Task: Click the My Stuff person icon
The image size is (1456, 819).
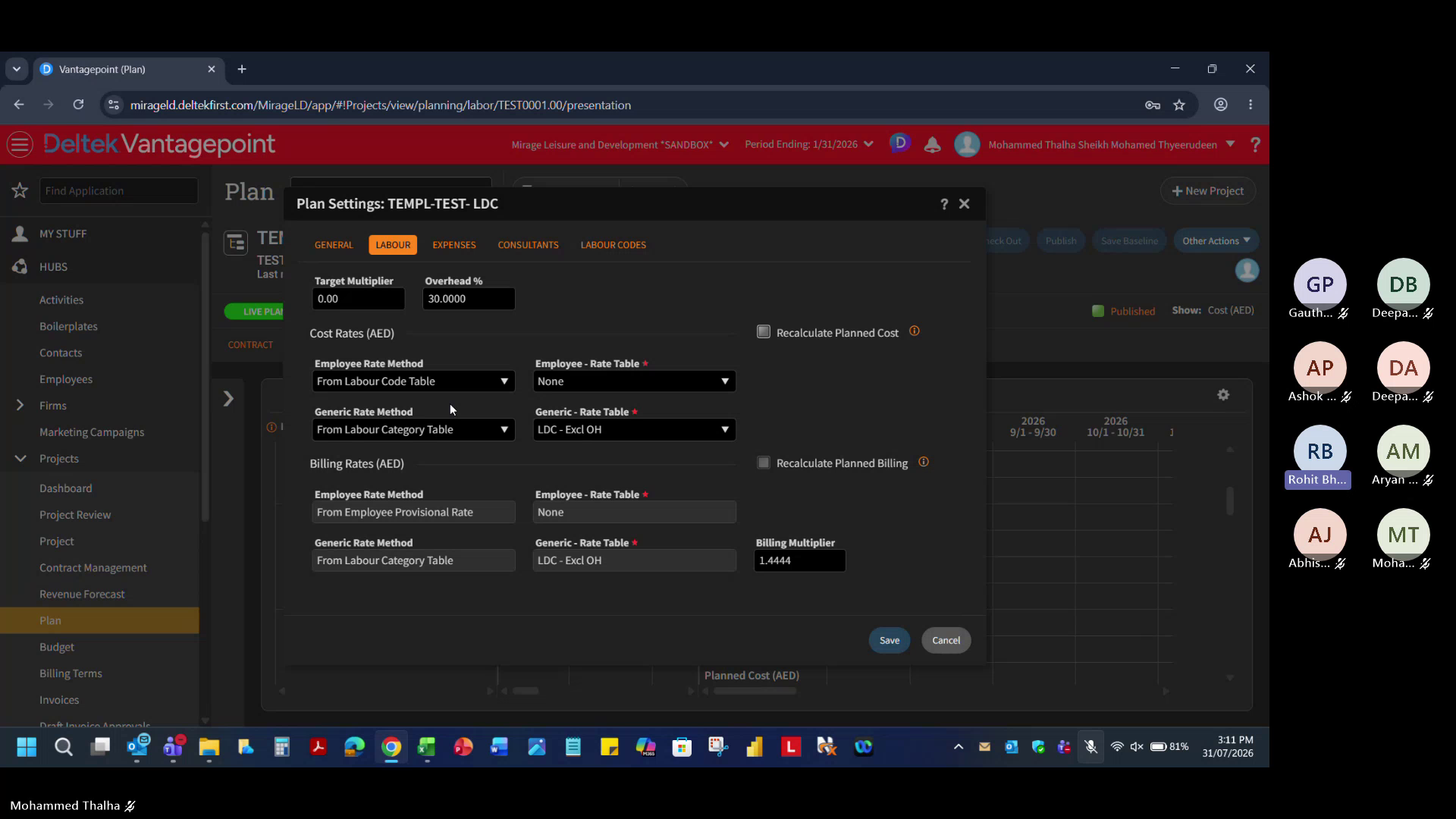Action: click(x=20, y=234)
